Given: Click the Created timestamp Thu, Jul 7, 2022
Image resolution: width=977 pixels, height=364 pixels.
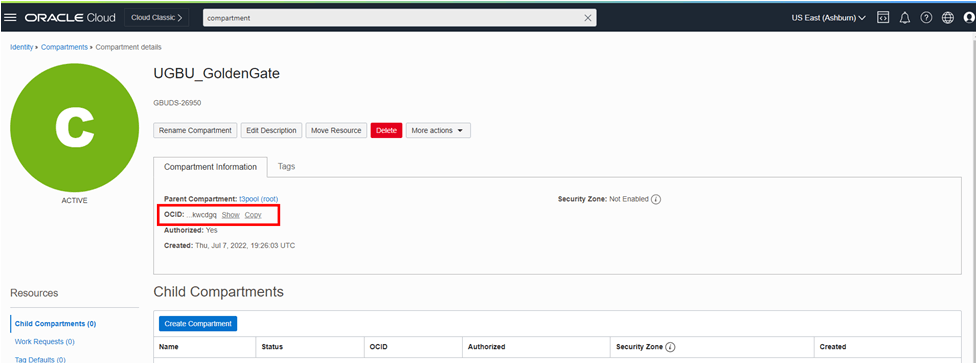Looking at the screenshot, I should point(245,246).
